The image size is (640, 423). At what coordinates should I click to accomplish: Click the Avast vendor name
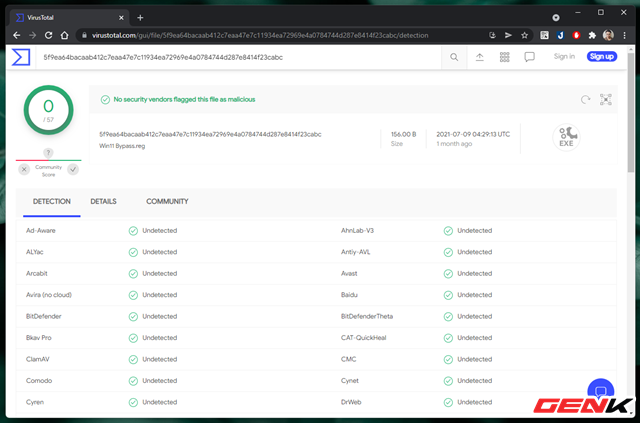coord(349,274)
